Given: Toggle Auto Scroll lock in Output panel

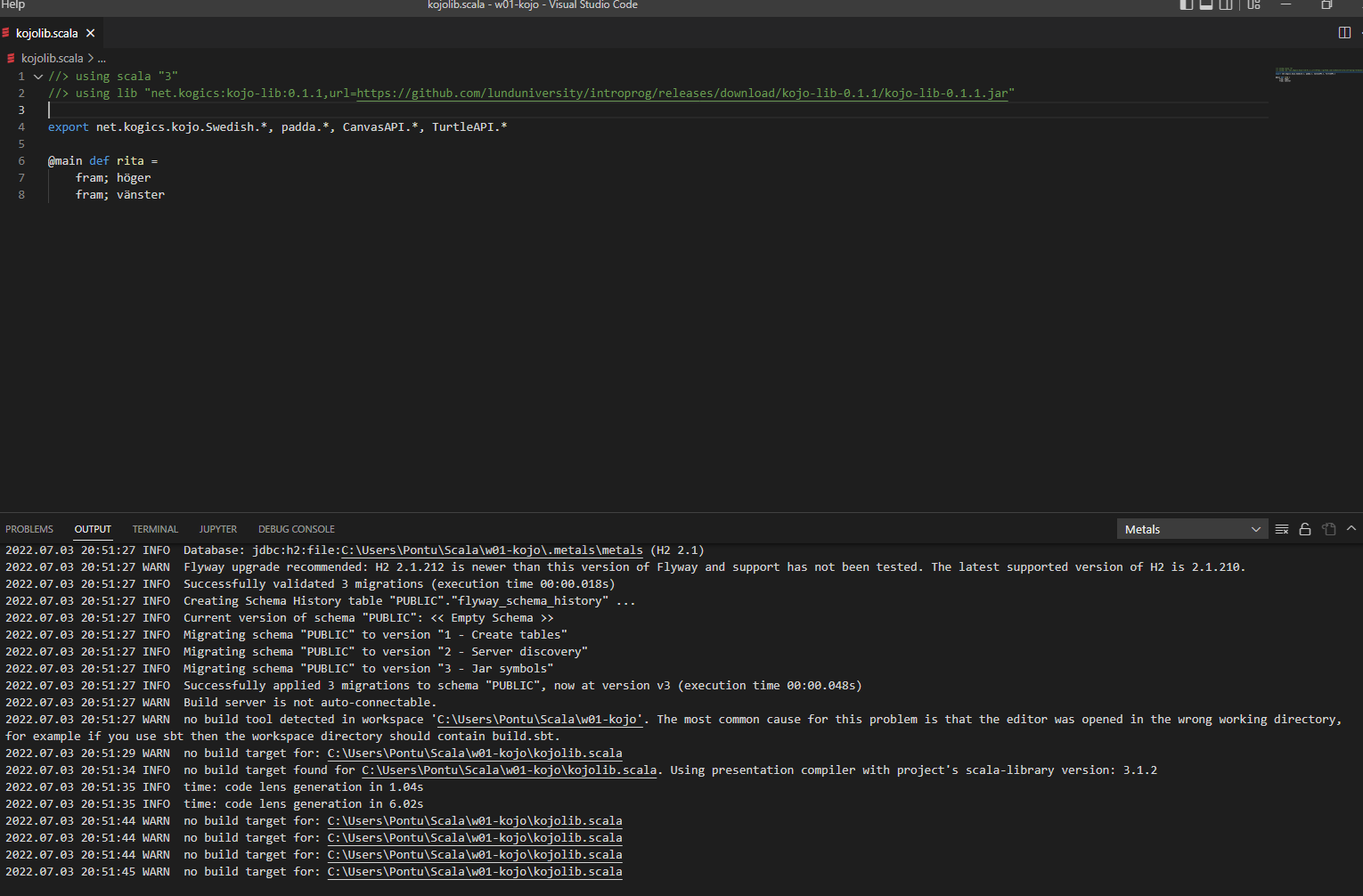Looking at the screenshot, I should (x=1304, y=529).
